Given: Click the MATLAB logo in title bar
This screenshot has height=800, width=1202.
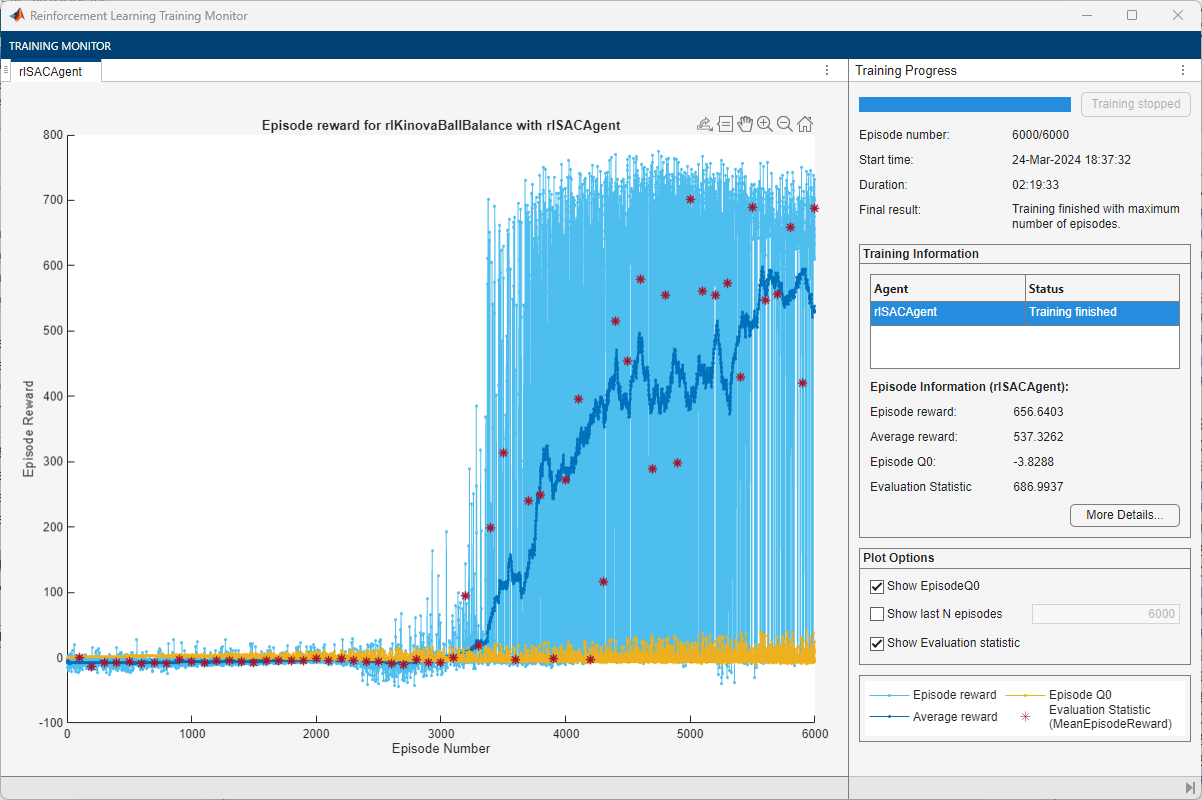Looking at the screenshot, I should tap(17, 16).
